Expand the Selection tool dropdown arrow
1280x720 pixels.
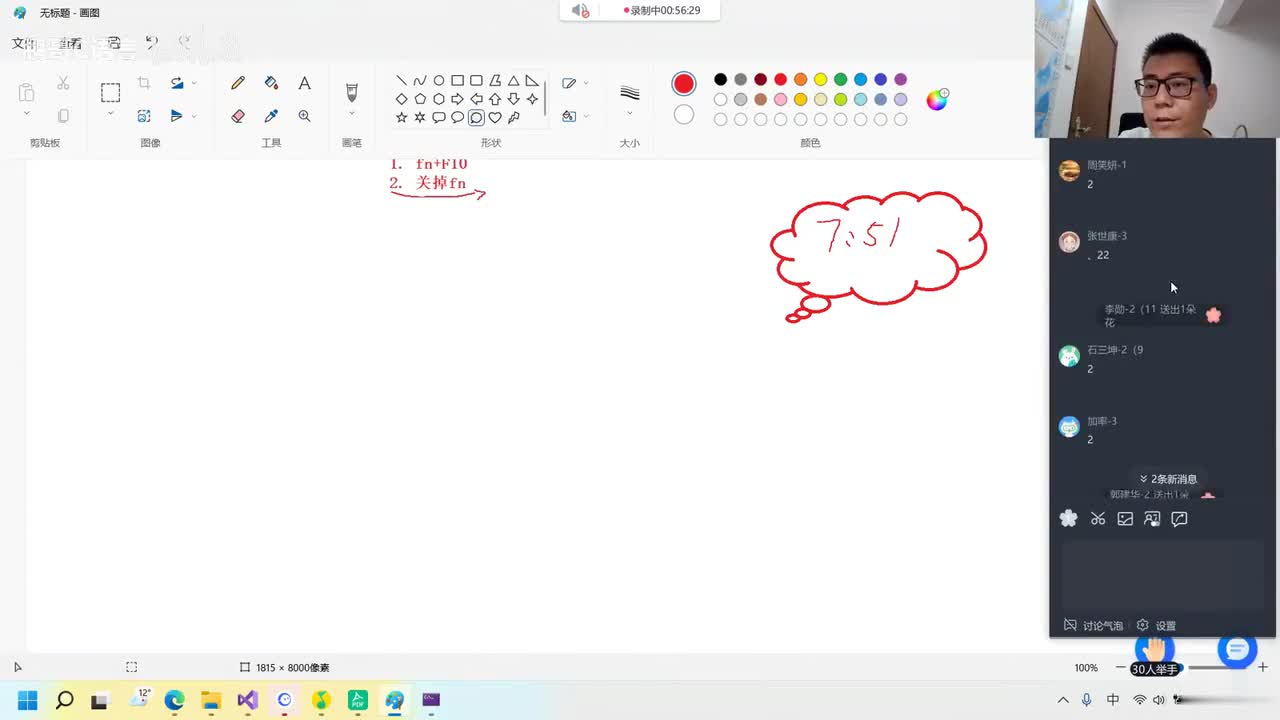110,114
